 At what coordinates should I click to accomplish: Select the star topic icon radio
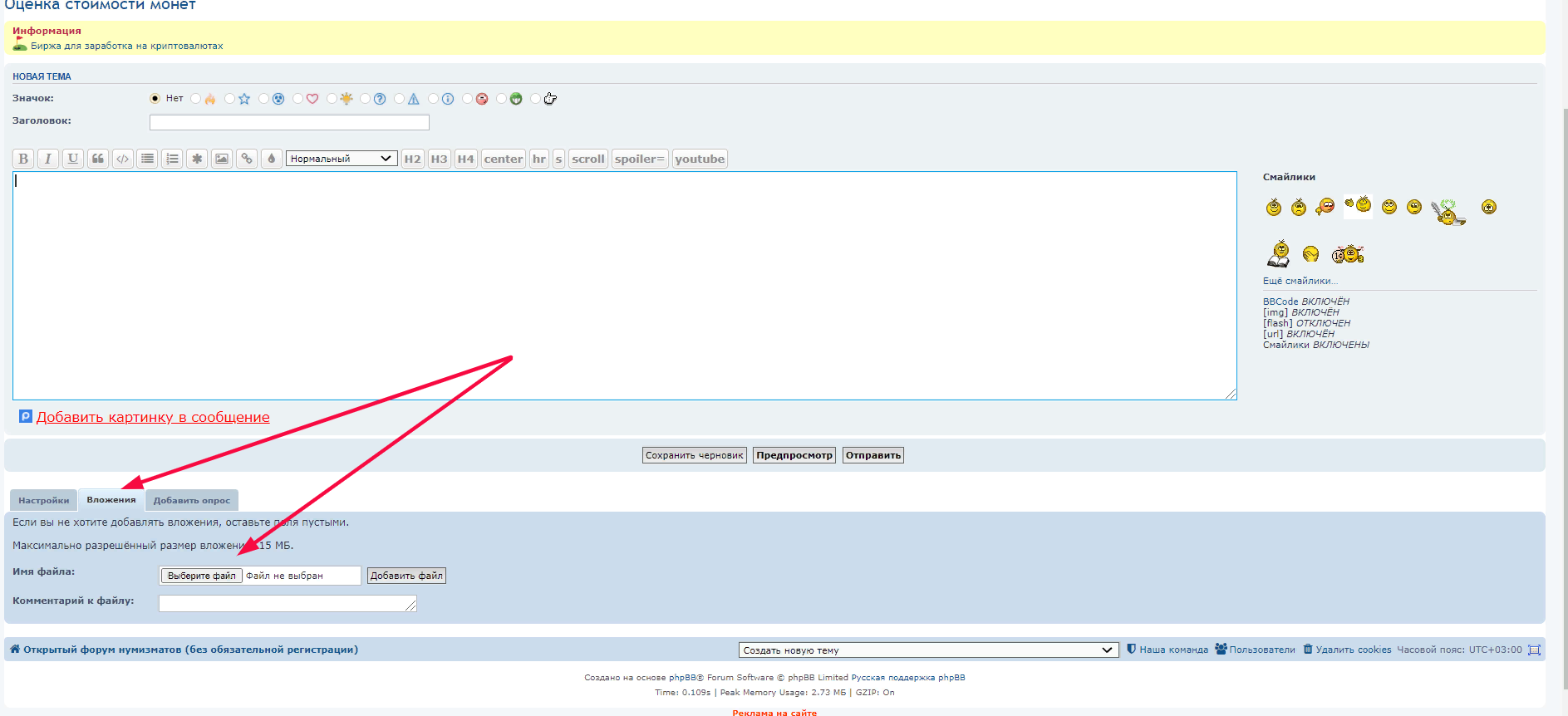coord(229,98)
